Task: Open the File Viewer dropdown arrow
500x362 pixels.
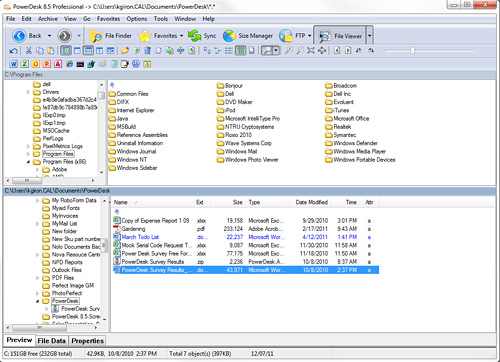Action: (x=369, y=36)
